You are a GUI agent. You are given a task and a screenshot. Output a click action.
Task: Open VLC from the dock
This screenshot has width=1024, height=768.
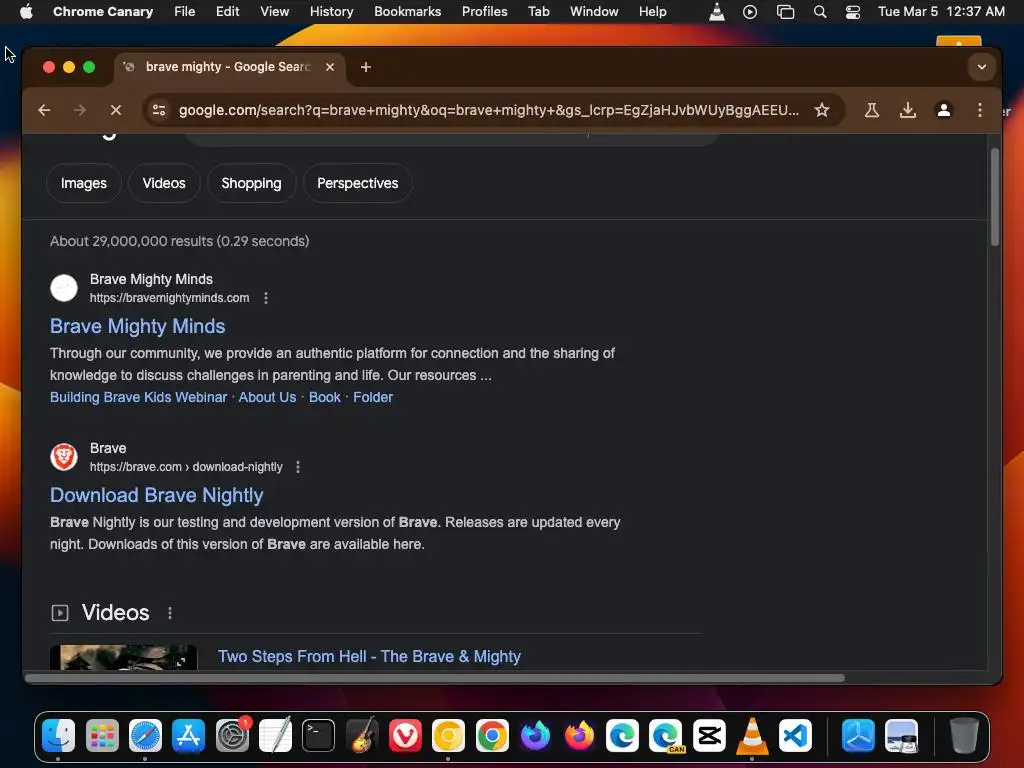pyautogui.click(x=752, y=736)
